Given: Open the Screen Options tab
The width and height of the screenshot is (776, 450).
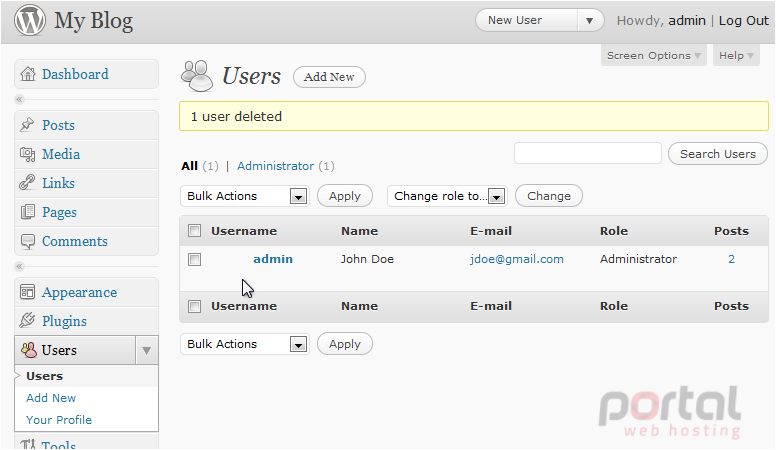Looking at the screenshot, I should pos(653,55).
